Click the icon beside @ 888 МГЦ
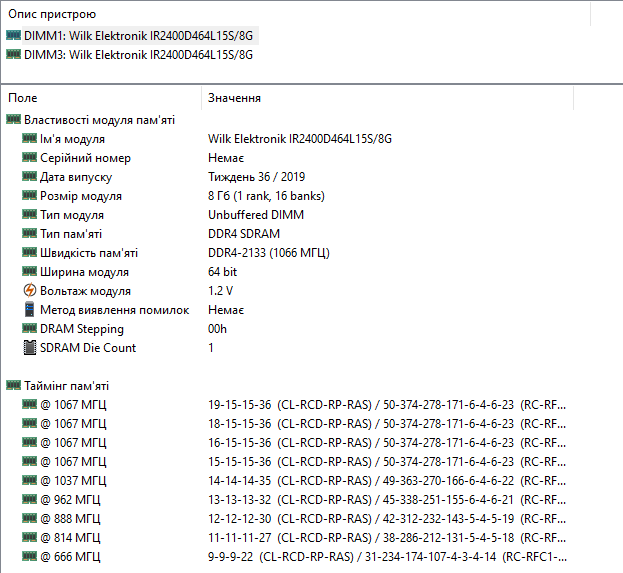The image size is (623, 573). click(x=29, y=519)
